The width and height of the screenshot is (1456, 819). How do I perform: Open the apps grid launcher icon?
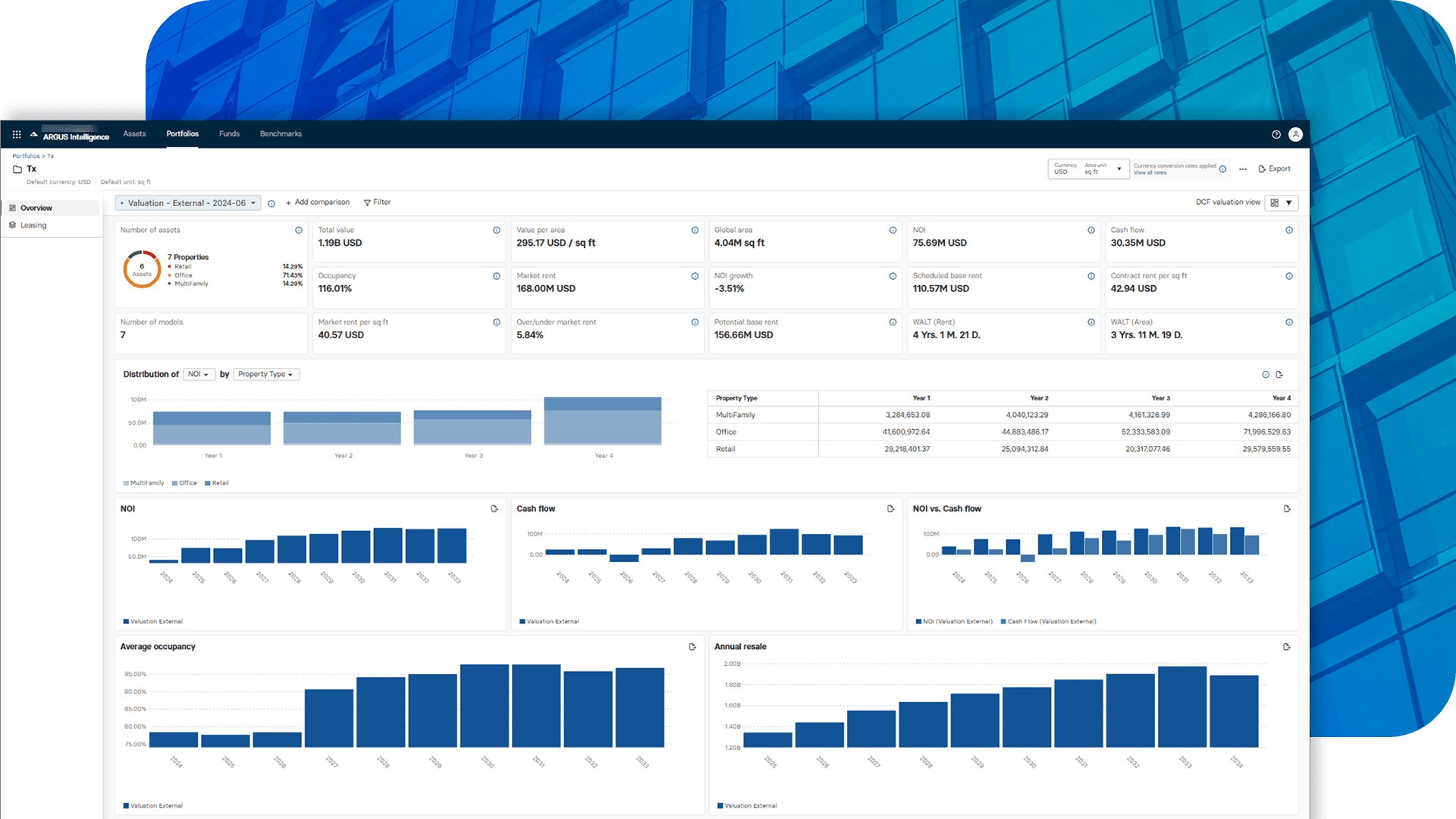click(15, 133)
